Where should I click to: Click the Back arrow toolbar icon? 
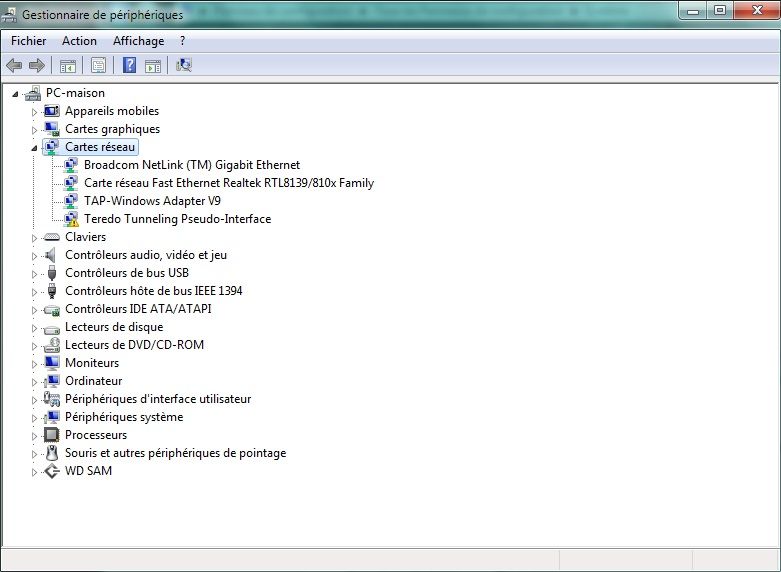(14, 65)
